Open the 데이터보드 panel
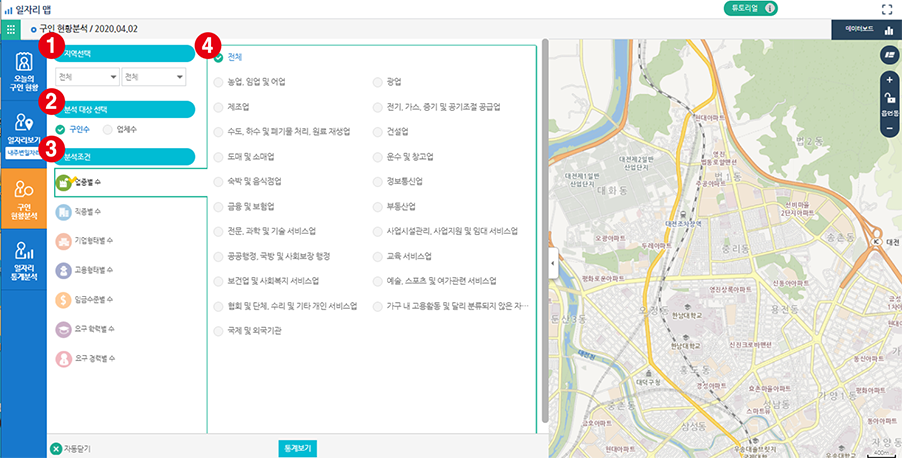 (866, 29)
